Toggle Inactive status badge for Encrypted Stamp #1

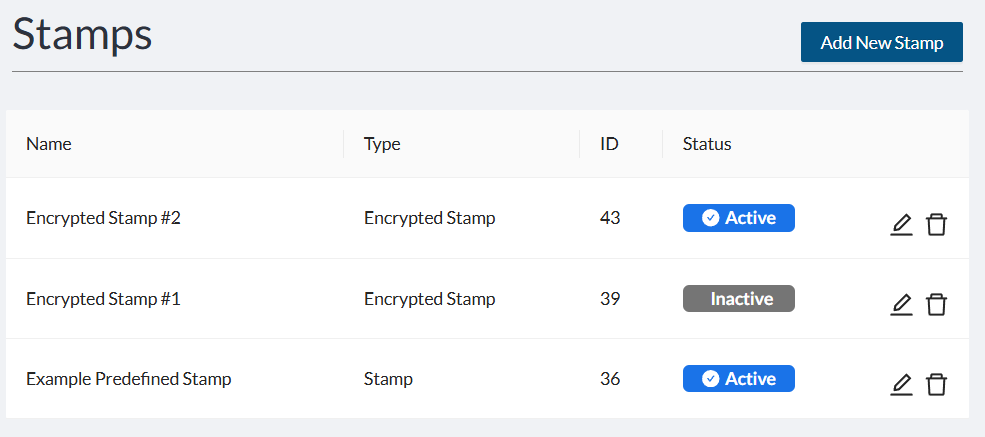click(x=739, y=298)
